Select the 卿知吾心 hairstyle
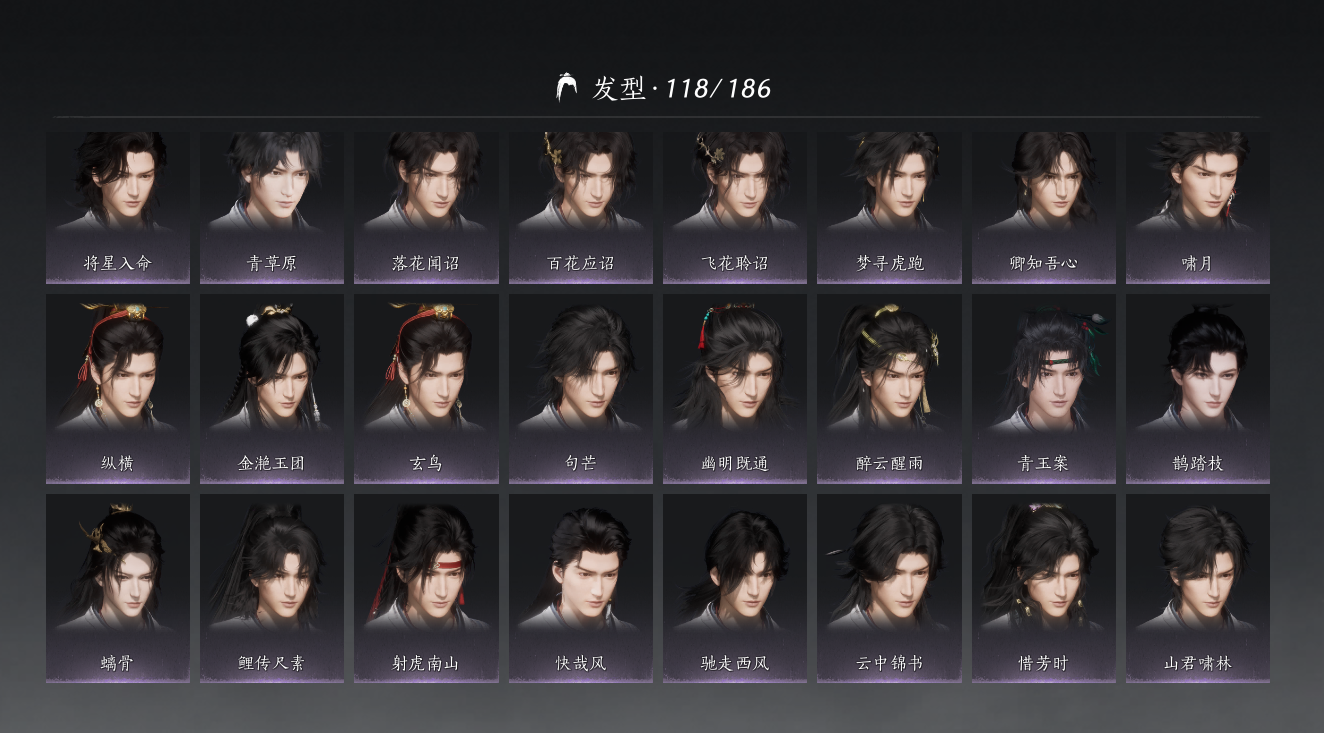This screenshot has height=733, width=1324. coord(1044,208)
